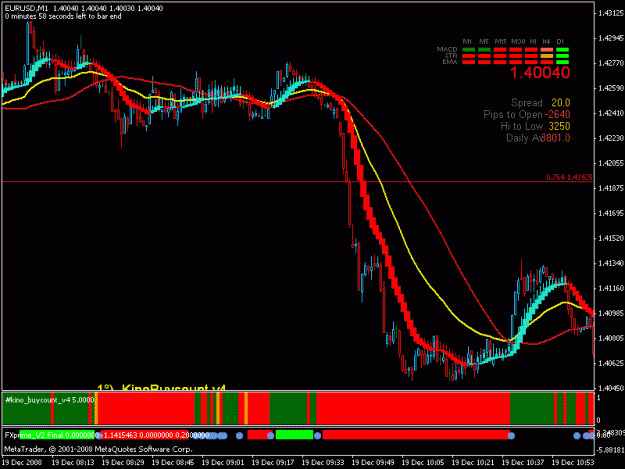Click the 19 Dec 09:01 time axis label
This screenshot has width=625, height=469.
223,463
